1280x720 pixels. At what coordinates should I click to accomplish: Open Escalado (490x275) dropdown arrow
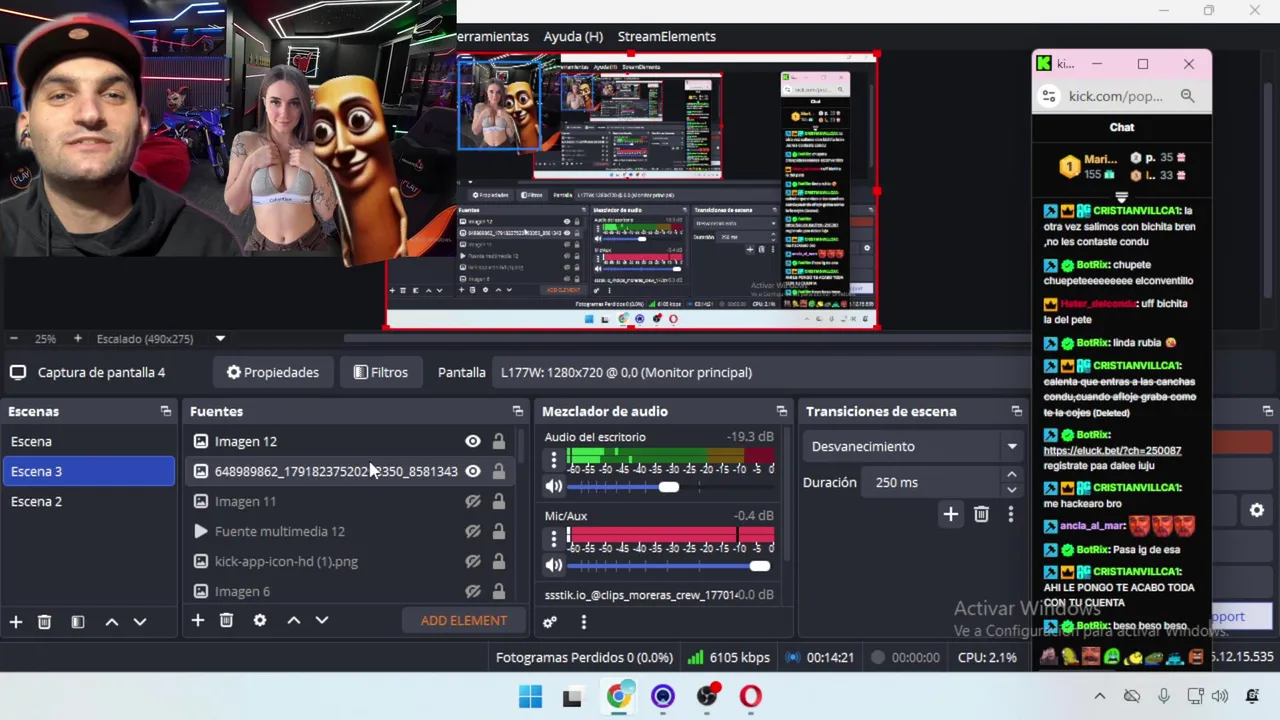[x=220, y=339]
